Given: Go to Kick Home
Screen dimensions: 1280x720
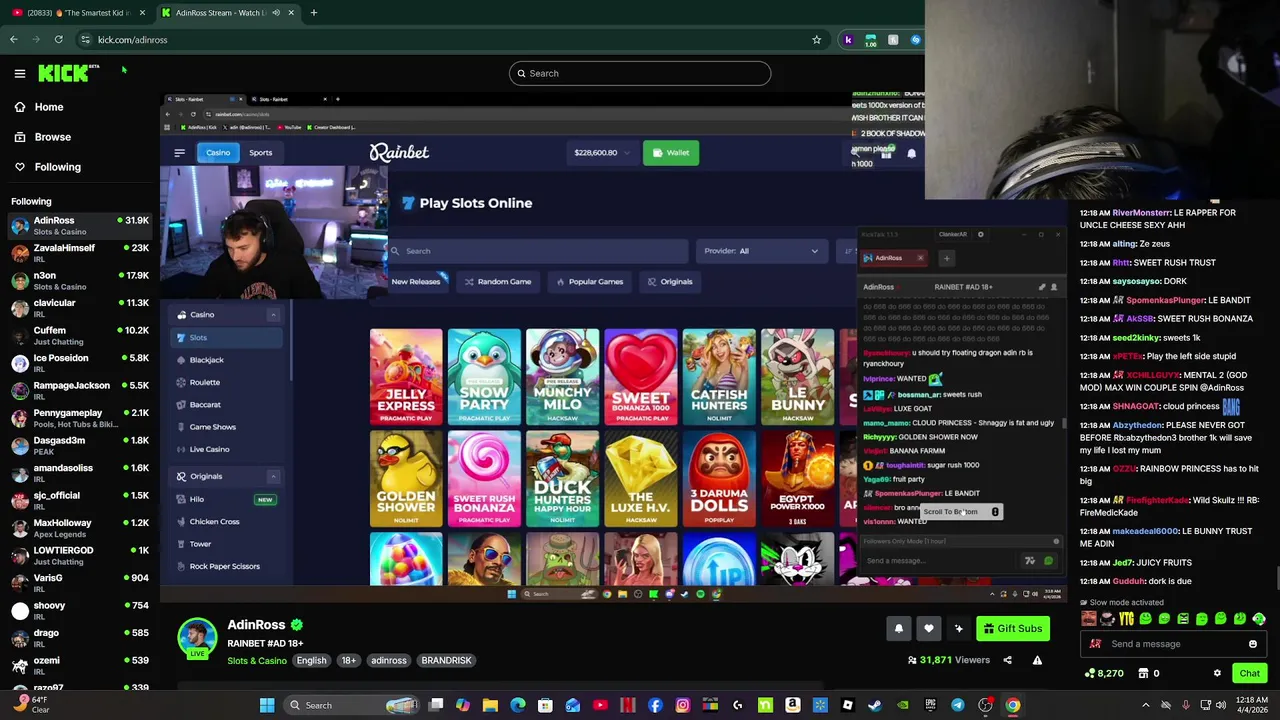Looking at the screenshot, I should [x=38, y=107].
